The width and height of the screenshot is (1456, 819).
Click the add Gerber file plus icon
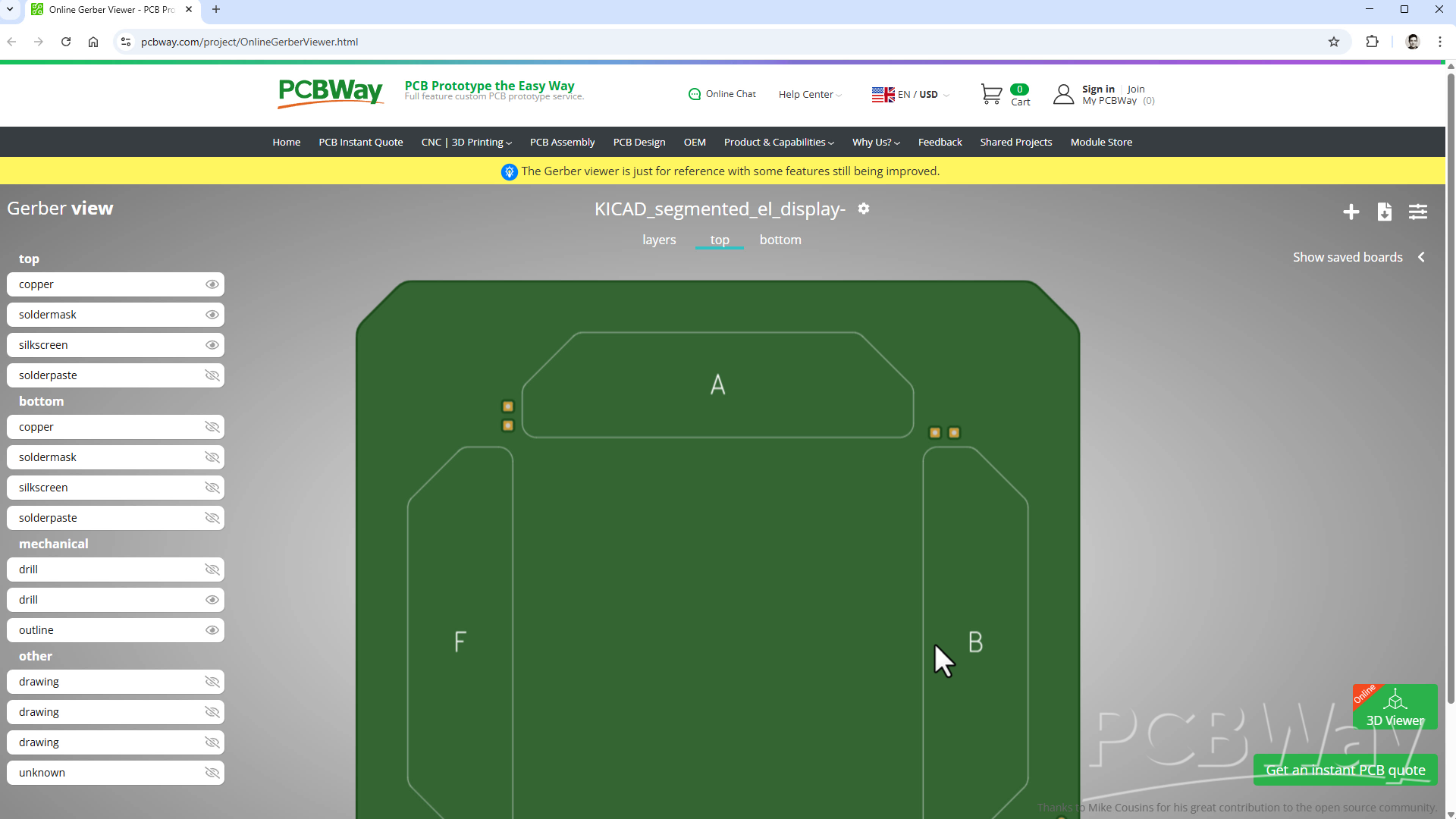coord(1351,212)
